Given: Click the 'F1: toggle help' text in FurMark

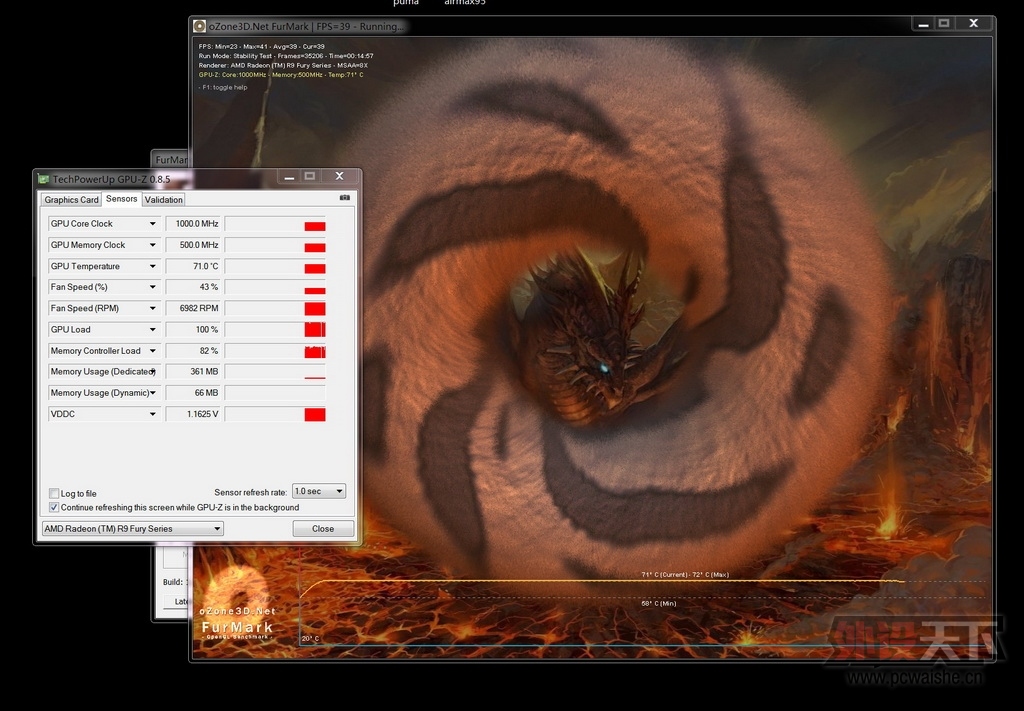Looking at the screenshot, I should pos(223,87).
